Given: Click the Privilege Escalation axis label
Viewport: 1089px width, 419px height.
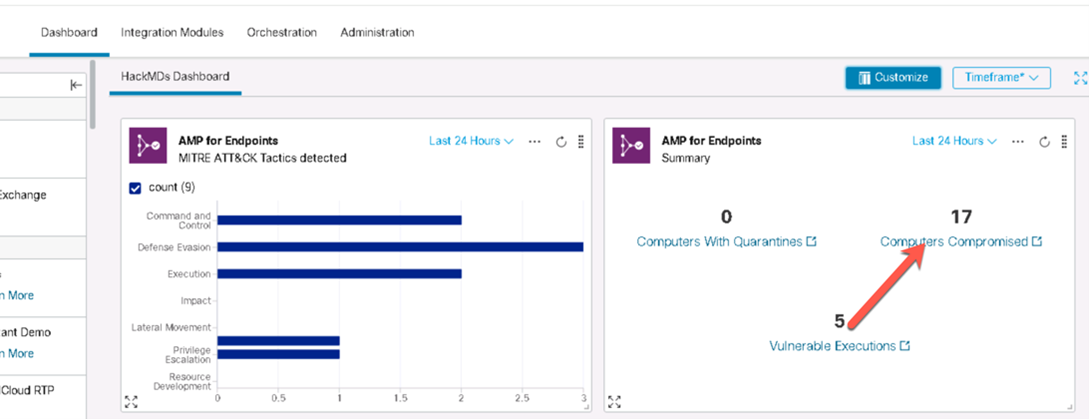Looking at the screenshot, I should [x=188, y=355].
